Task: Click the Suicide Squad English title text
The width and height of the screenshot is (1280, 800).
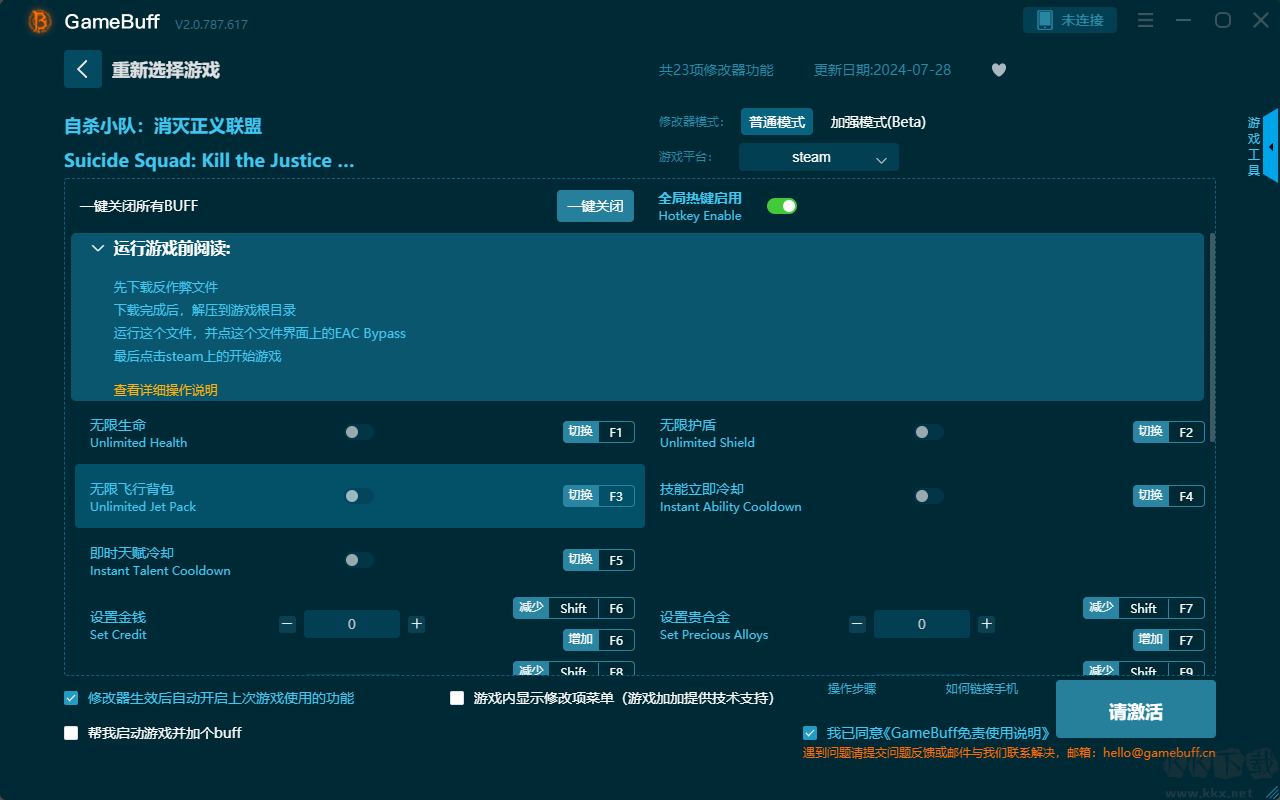Action: pos(209,161)
